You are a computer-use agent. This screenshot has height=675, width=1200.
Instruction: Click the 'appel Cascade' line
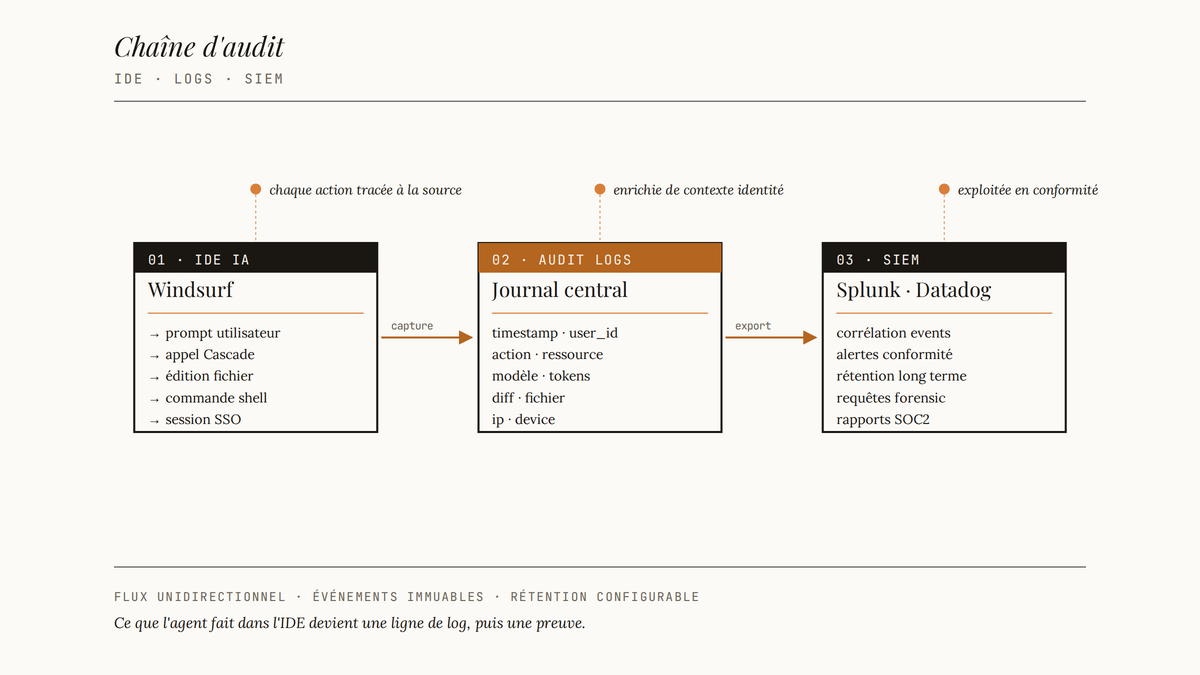click(210, 355)
